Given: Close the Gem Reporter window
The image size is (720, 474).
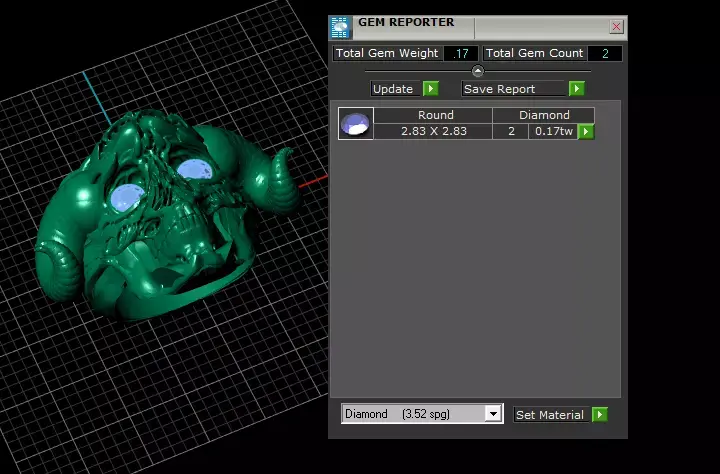Looking at the screenshot, I should (x=616, y=27).
